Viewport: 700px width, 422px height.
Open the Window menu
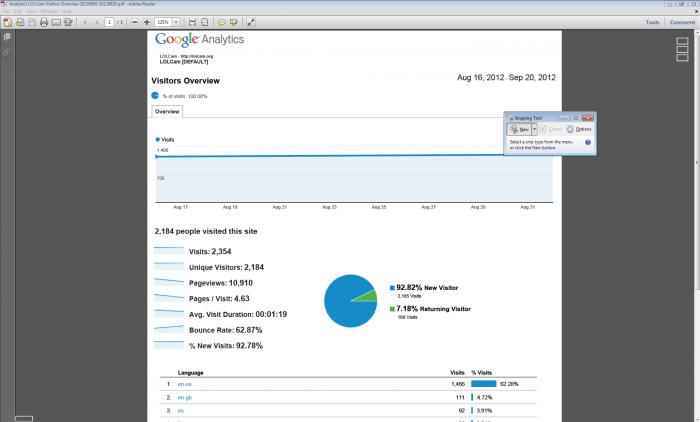coord(49,11)
